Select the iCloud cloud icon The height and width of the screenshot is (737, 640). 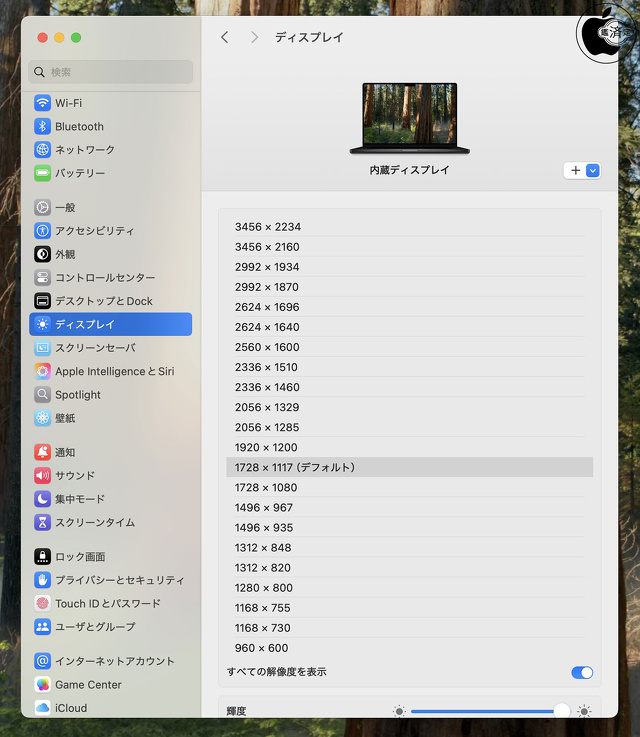(x=42, y=708)
